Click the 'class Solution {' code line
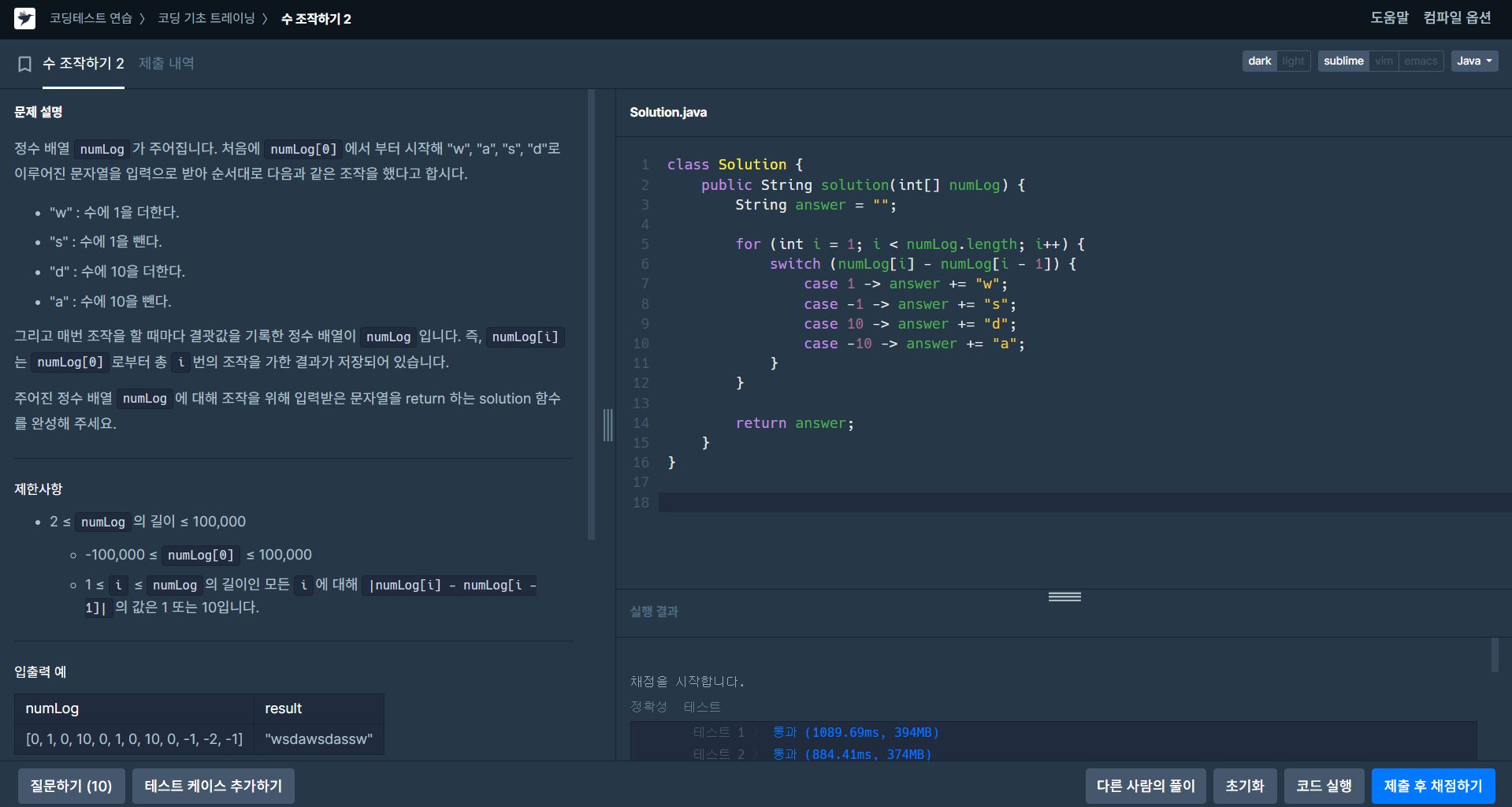 [735, 165]
